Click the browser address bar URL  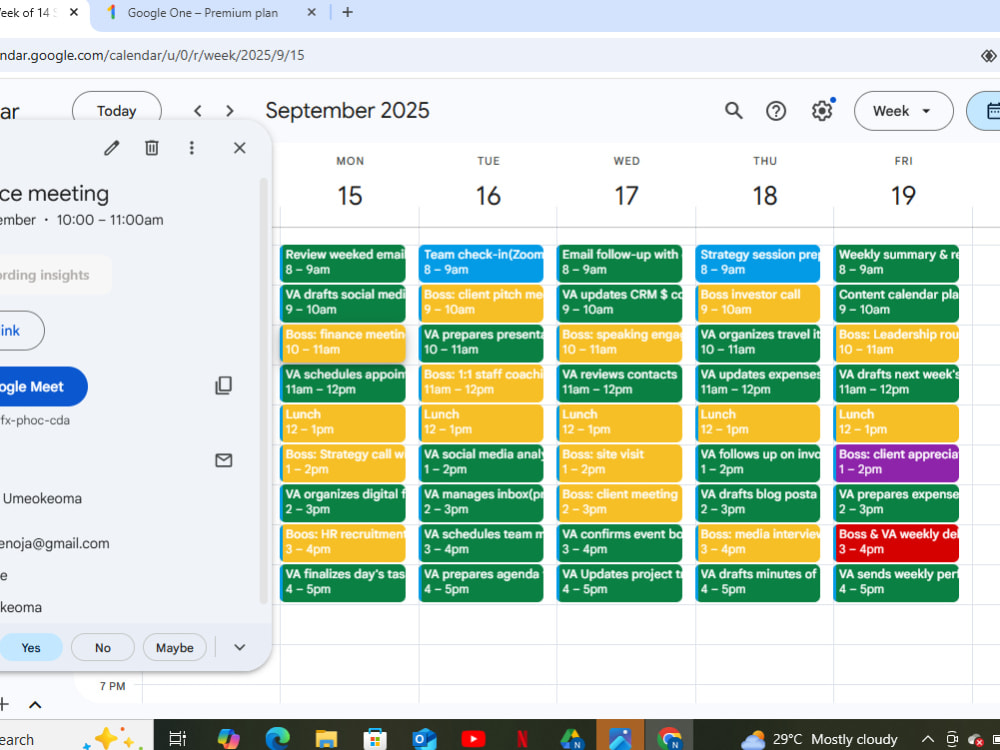(x=152, y=55)
